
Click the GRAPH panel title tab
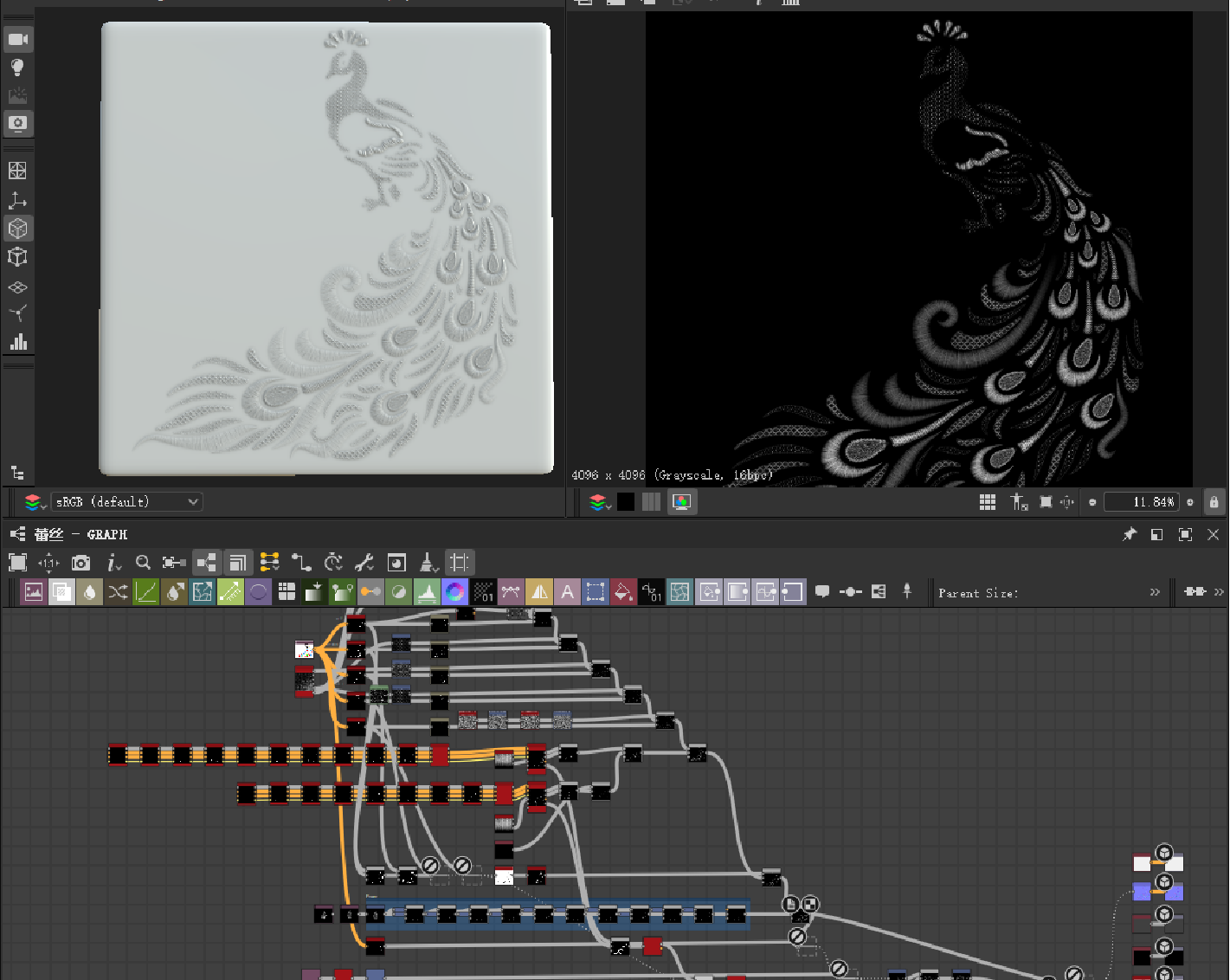[x=81, y=534]
